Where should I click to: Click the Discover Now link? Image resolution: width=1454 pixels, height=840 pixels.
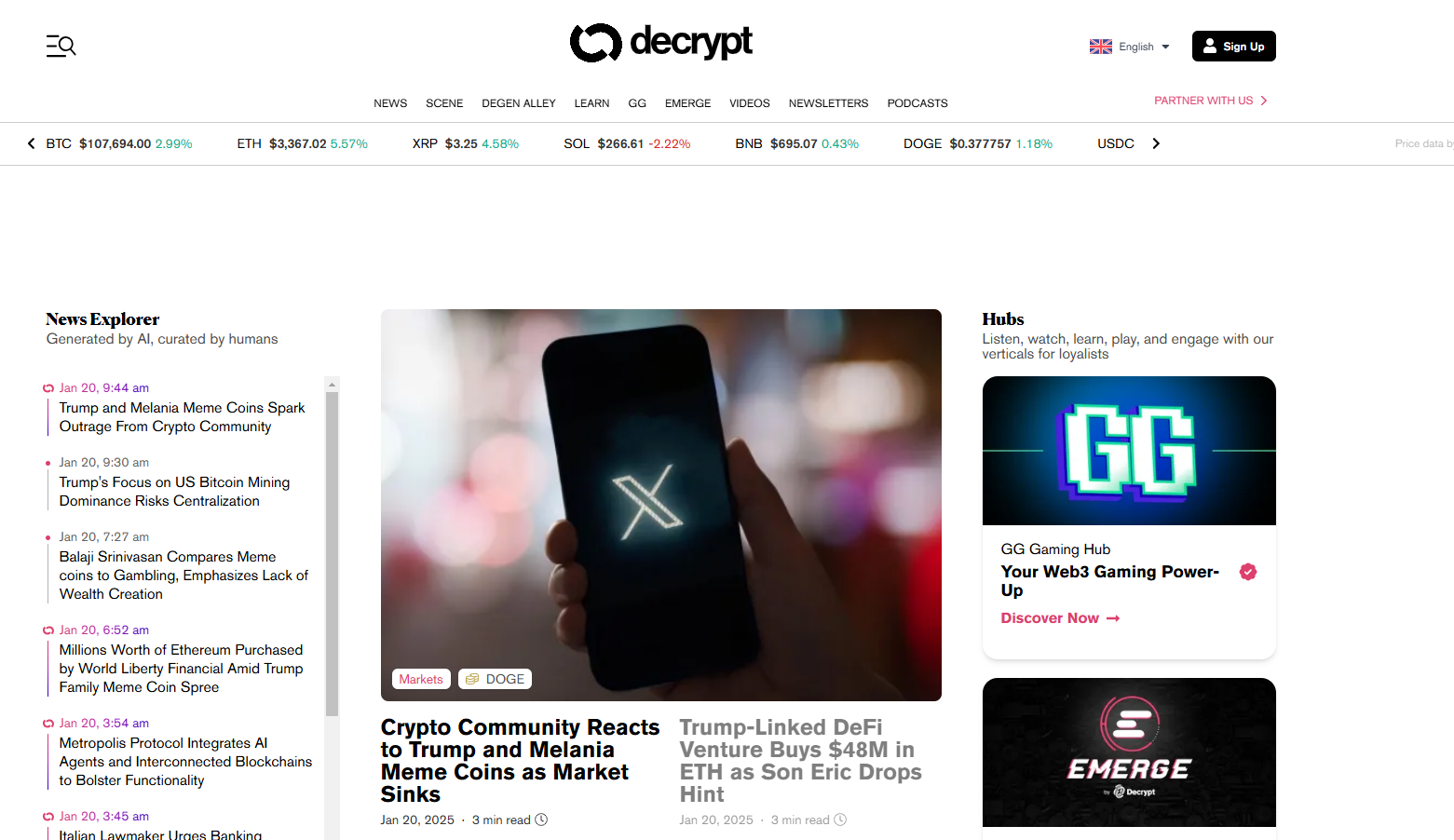1060,618
